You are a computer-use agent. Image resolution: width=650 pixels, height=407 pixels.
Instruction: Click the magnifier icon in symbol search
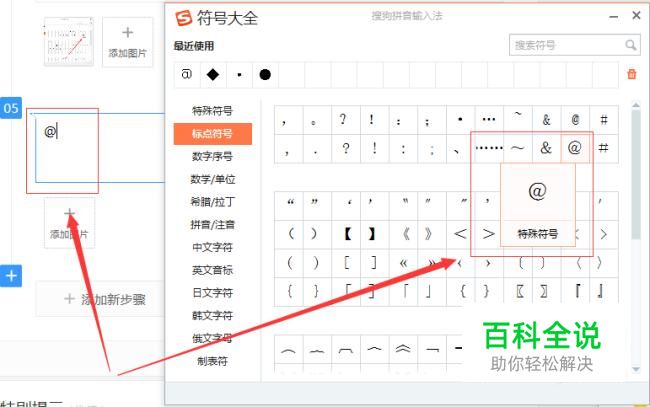(631, 45)
